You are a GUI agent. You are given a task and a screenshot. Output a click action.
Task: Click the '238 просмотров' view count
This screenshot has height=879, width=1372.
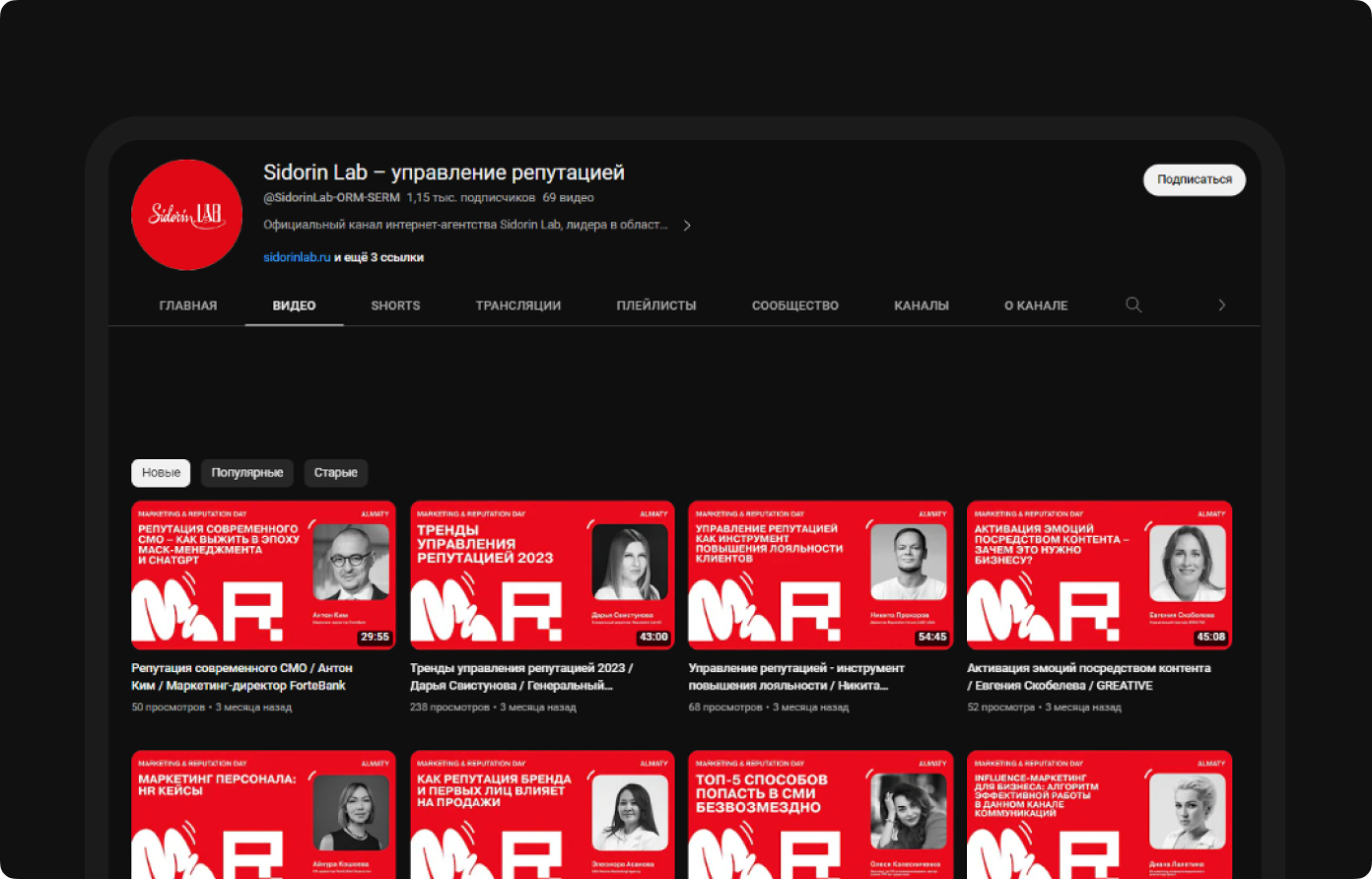(449, 708)
